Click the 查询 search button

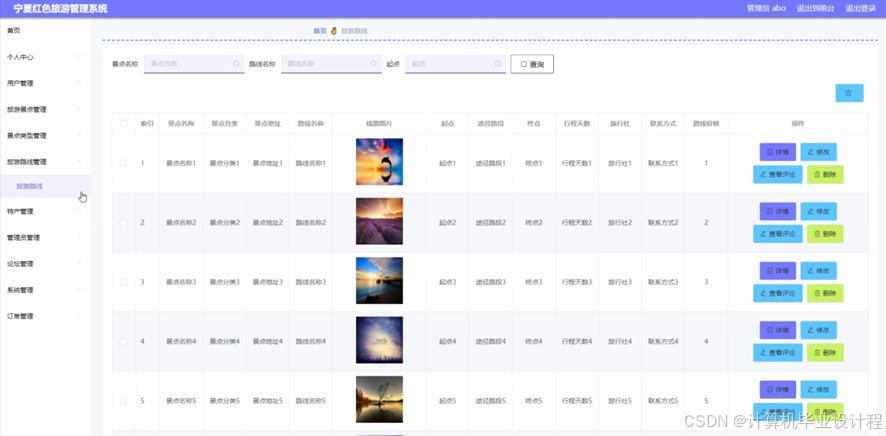532,64
